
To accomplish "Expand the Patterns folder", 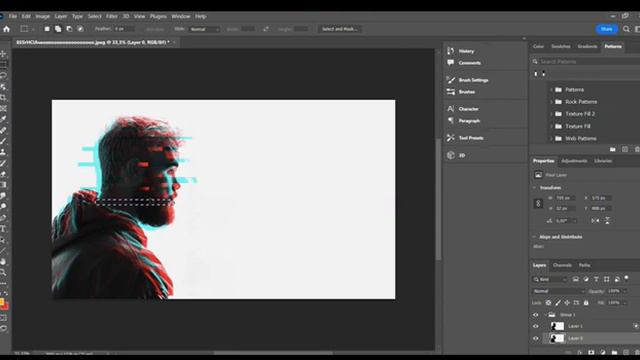I will point(551,89).
